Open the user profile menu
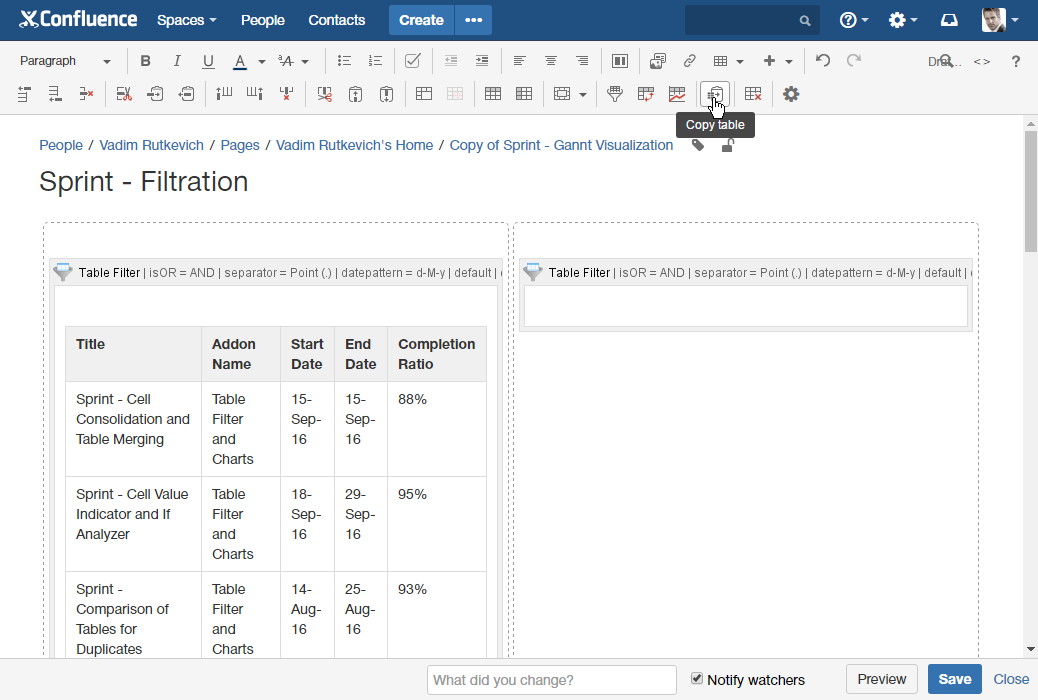 click(x=1000, y=20)
